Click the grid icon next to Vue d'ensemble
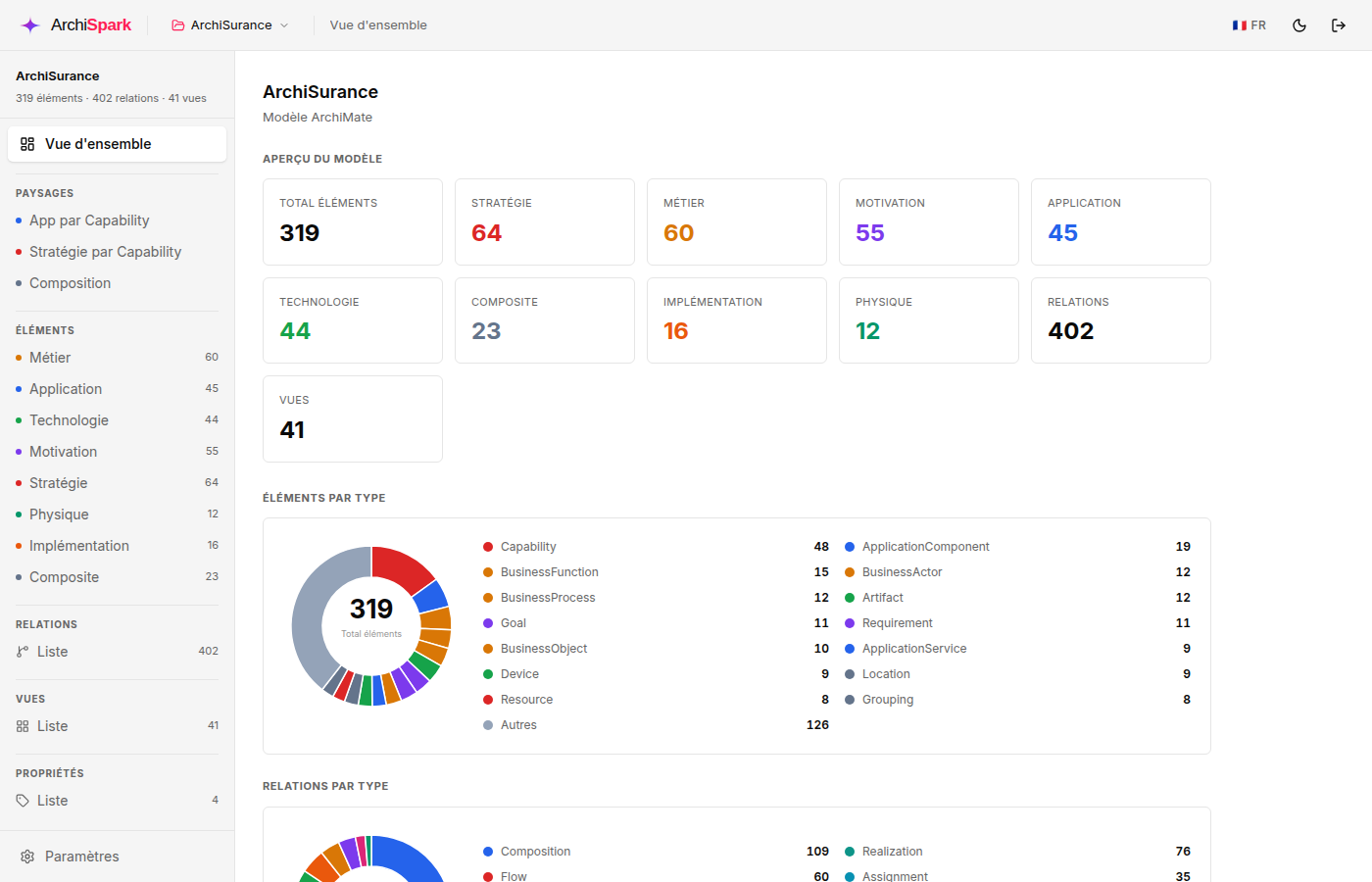Image resolution: width=1372 pixels, height=882 pixels. pyautogui.click(x=27, y=144)
